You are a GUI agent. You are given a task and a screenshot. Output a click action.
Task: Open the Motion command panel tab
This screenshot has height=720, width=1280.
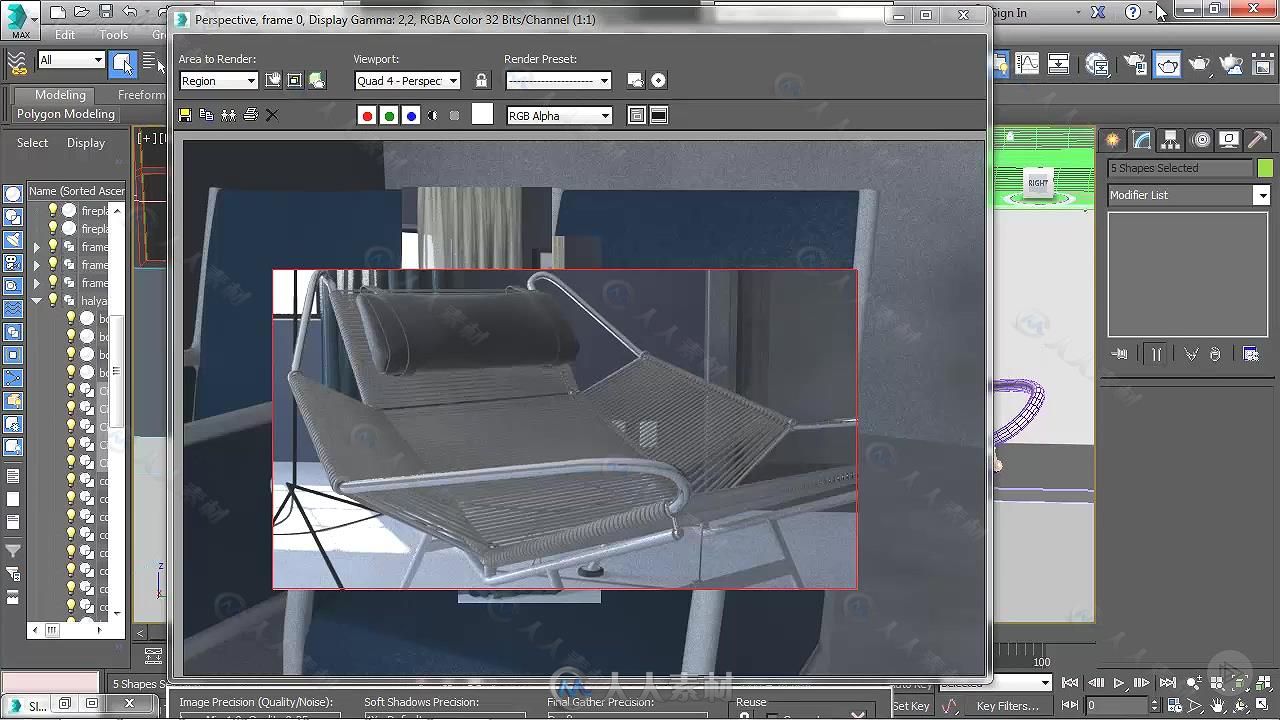tap(1200, 140)
